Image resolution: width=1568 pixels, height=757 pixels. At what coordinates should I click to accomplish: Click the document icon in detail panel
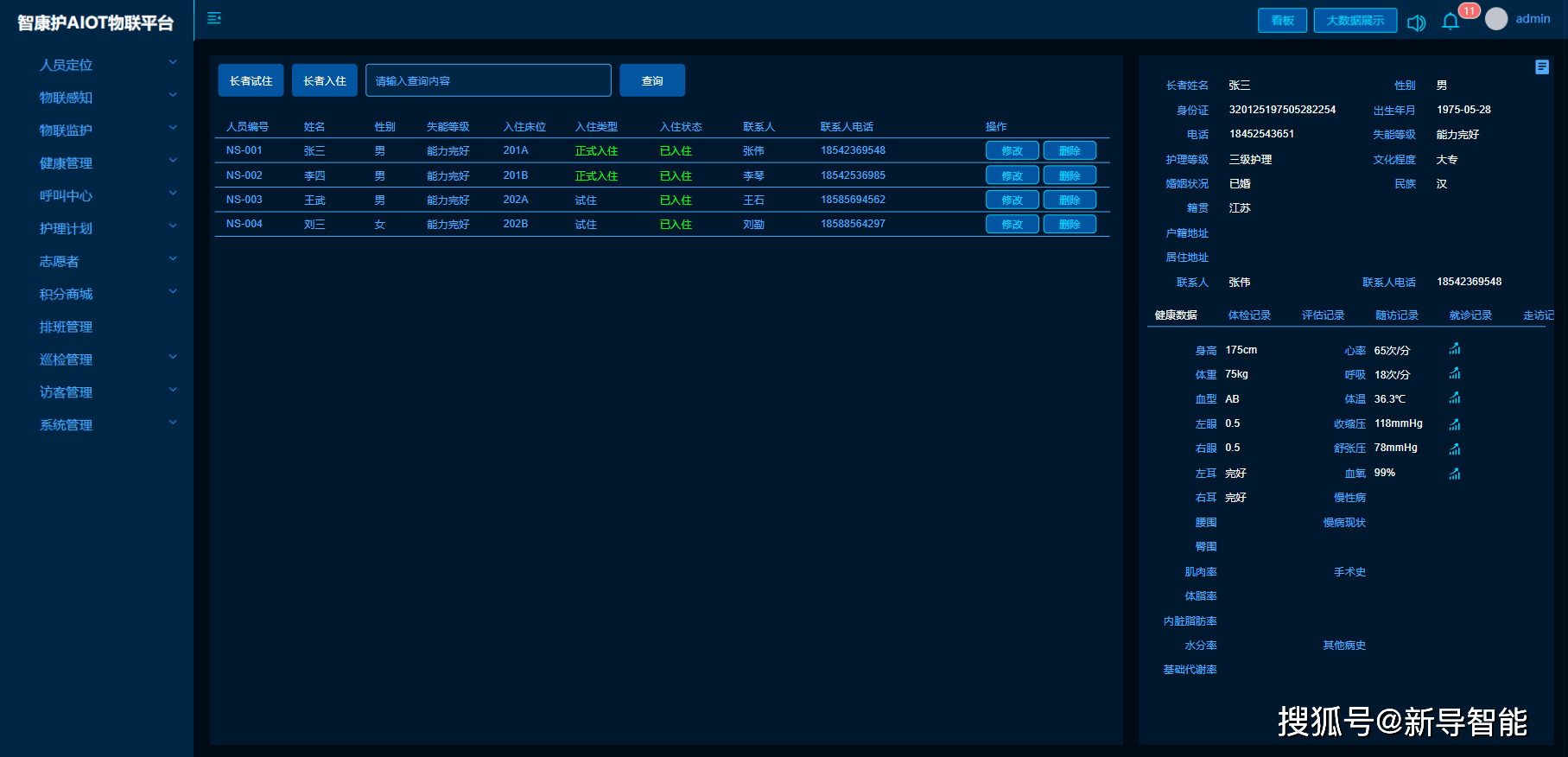(1541, 67)
